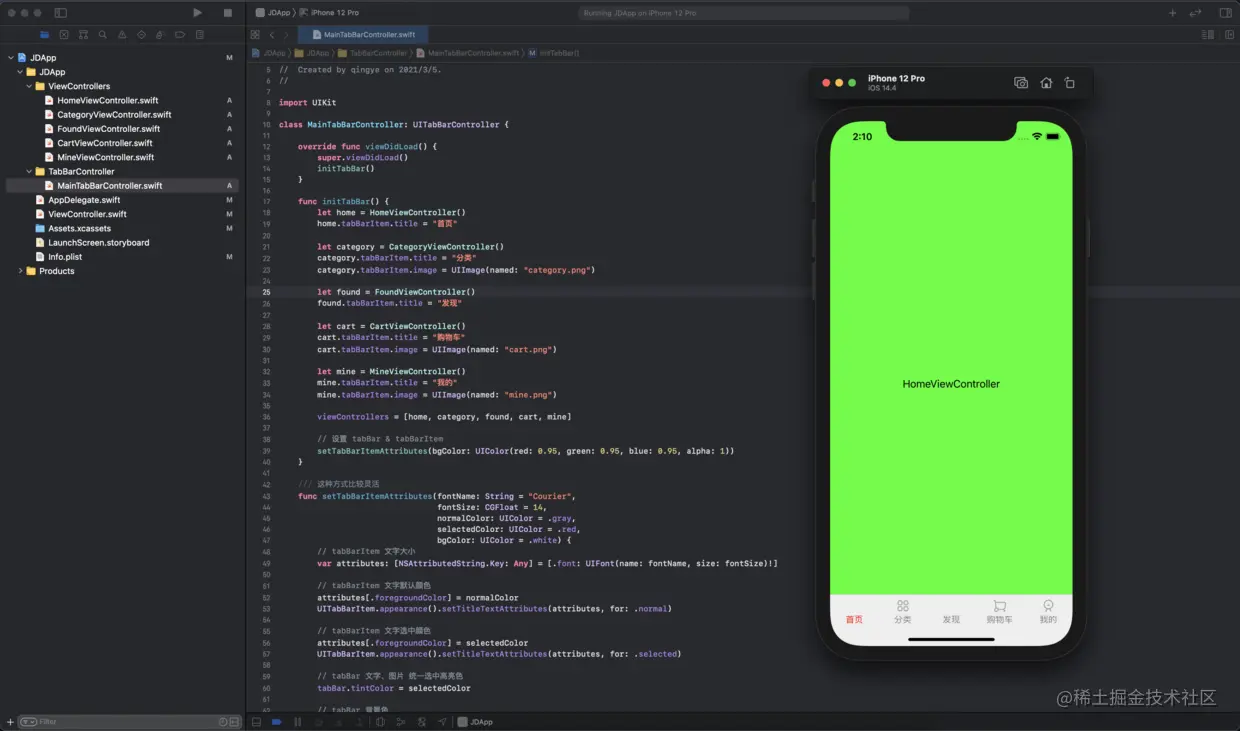Open Info.plist file
1240x731 pixels.
tap(64, 257)
